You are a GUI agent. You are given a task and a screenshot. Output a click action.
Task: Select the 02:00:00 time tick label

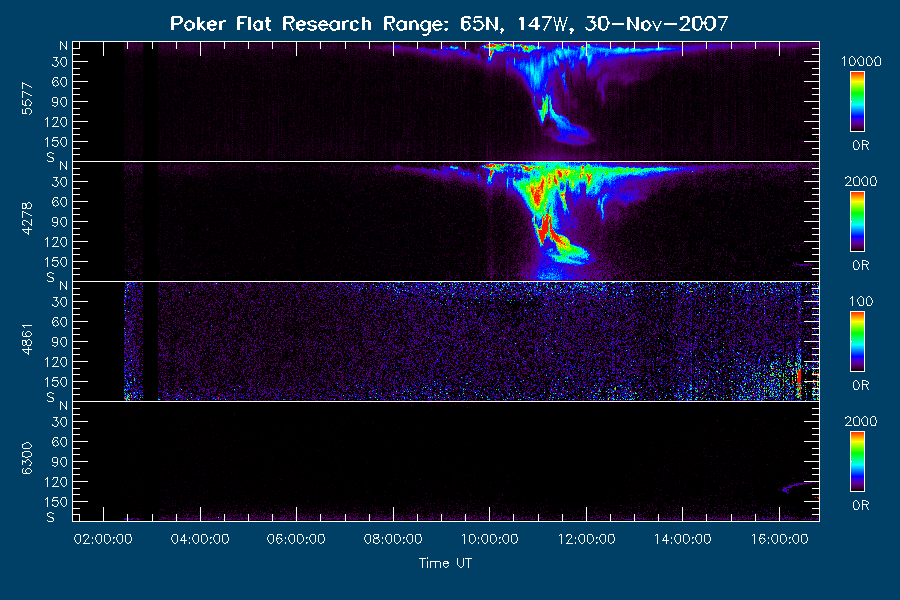coord(103,539)
